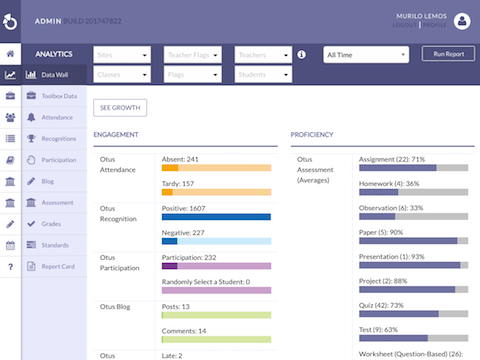Open the people group rail icon

coord(10,117)
